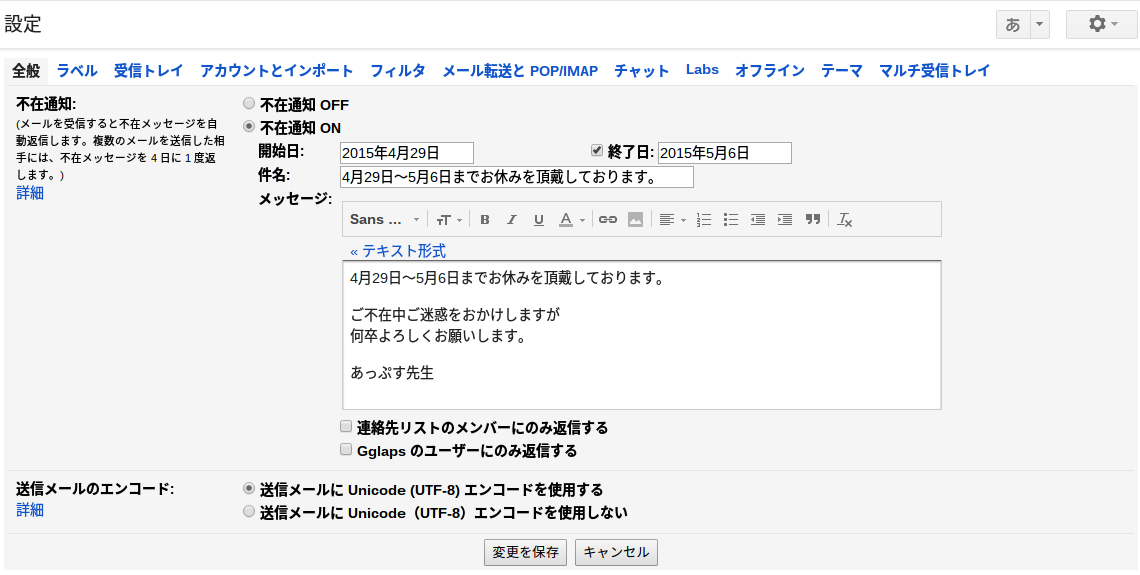Screen dimensions: 1140x575
Task: Open the text size dropdown
Action: point(449,220)
